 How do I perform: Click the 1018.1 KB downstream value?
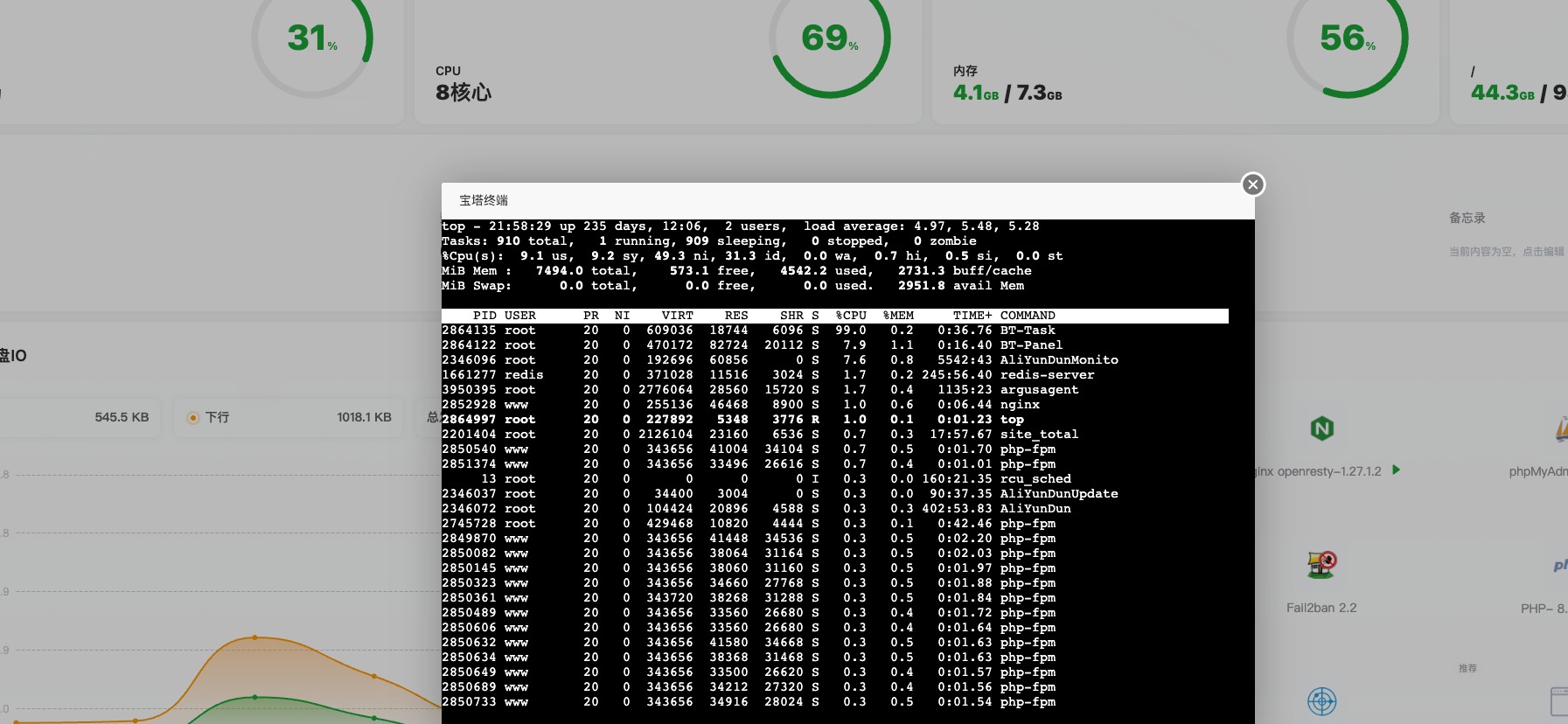(364, 418)
